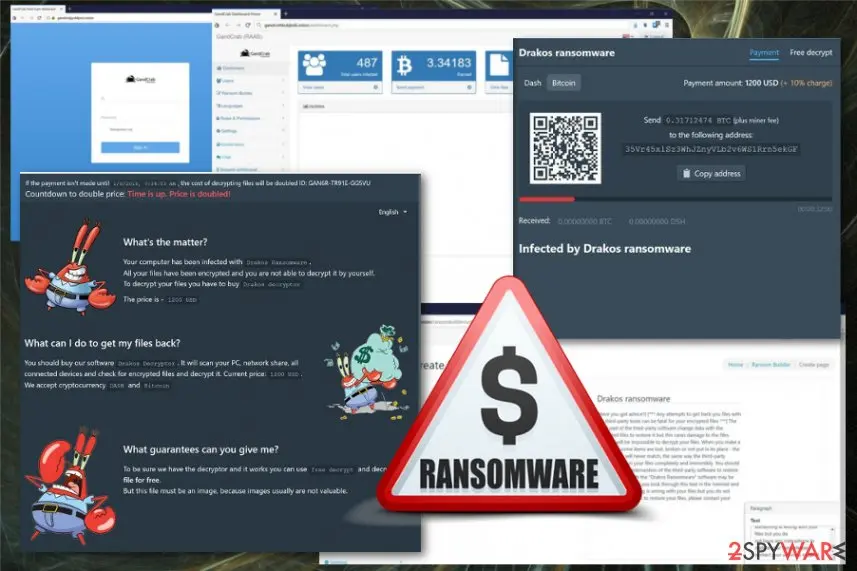The width and height of the screenshot is (857, 571).
Task: Reload the GandCrab dashboard browser page
Action: 248,25
